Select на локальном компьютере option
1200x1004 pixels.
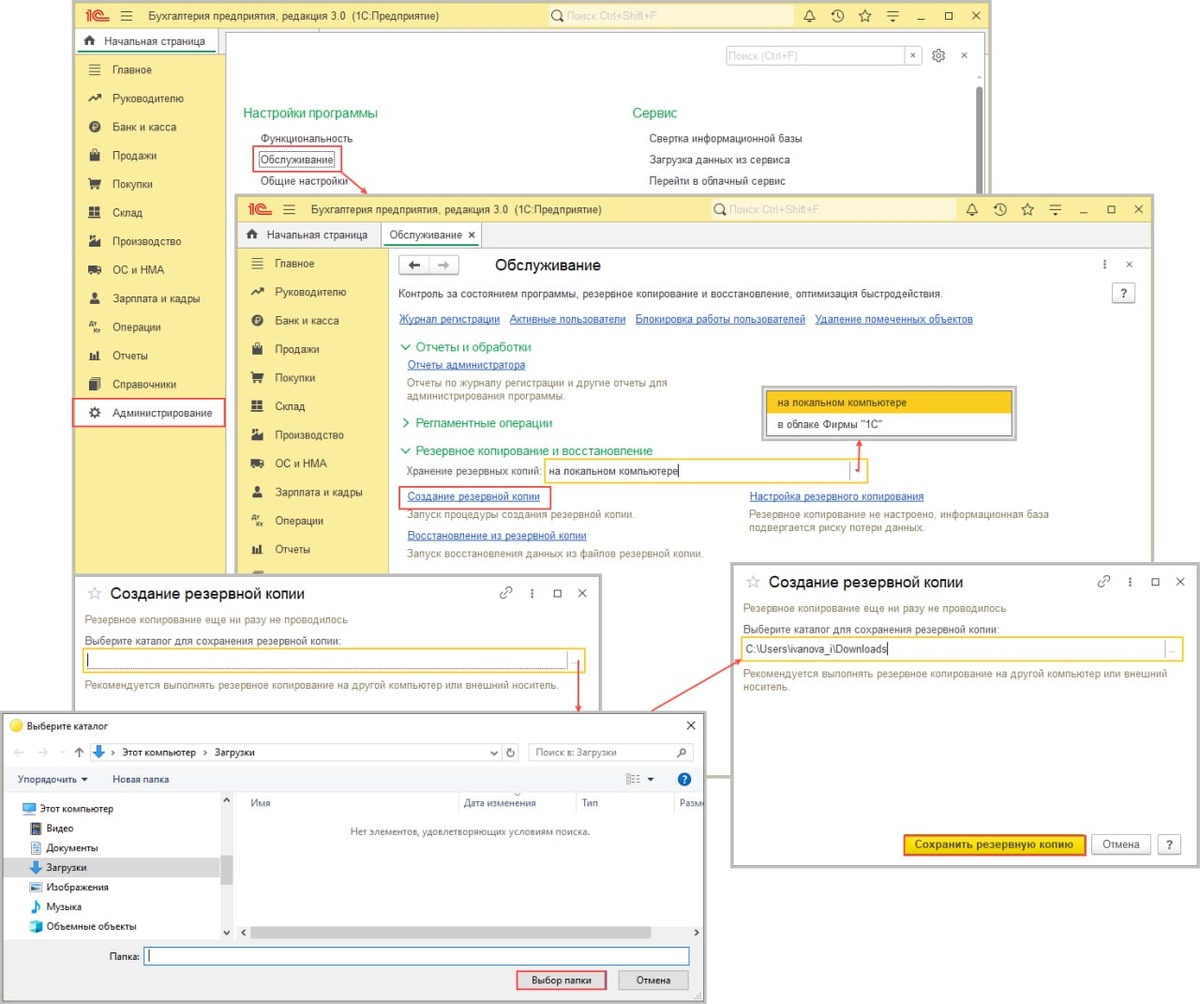coord(889,402)
